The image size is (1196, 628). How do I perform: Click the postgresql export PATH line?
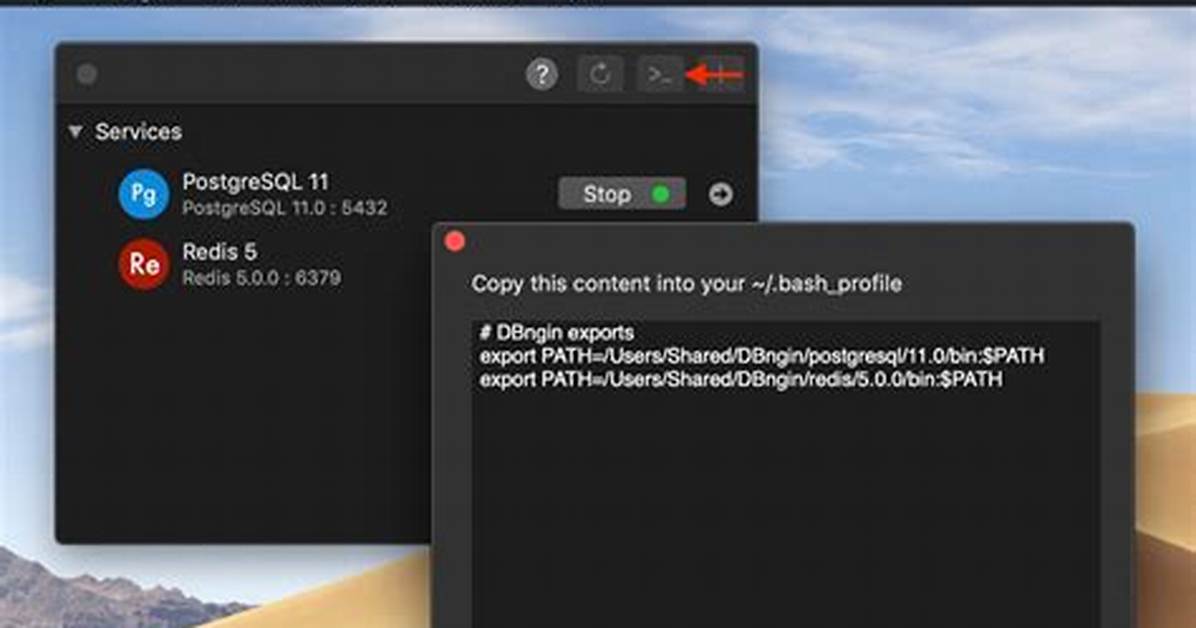point(762,356)
